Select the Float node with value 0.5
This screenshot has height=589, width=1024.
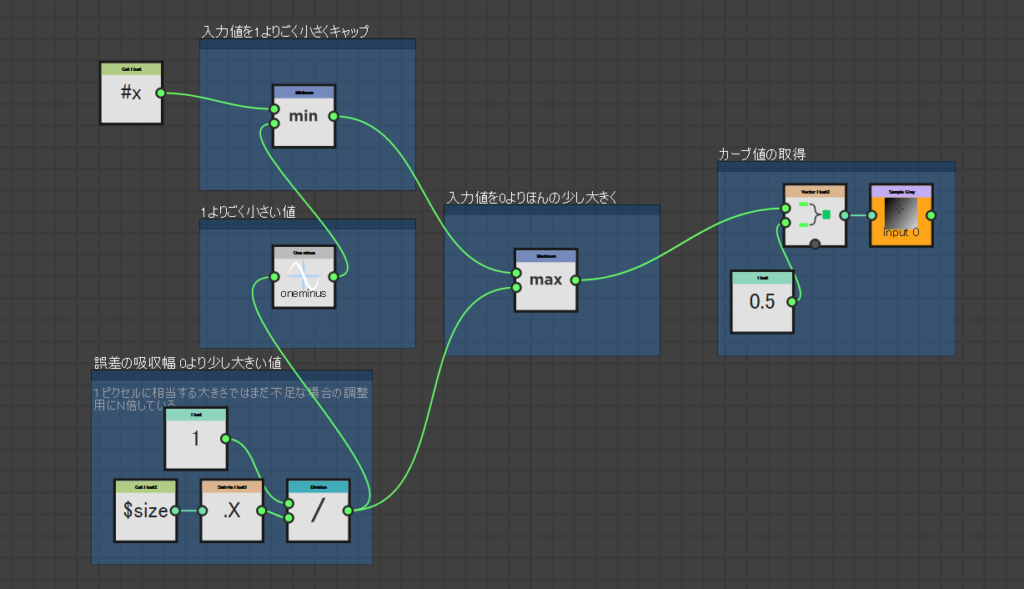click(761, 301)
